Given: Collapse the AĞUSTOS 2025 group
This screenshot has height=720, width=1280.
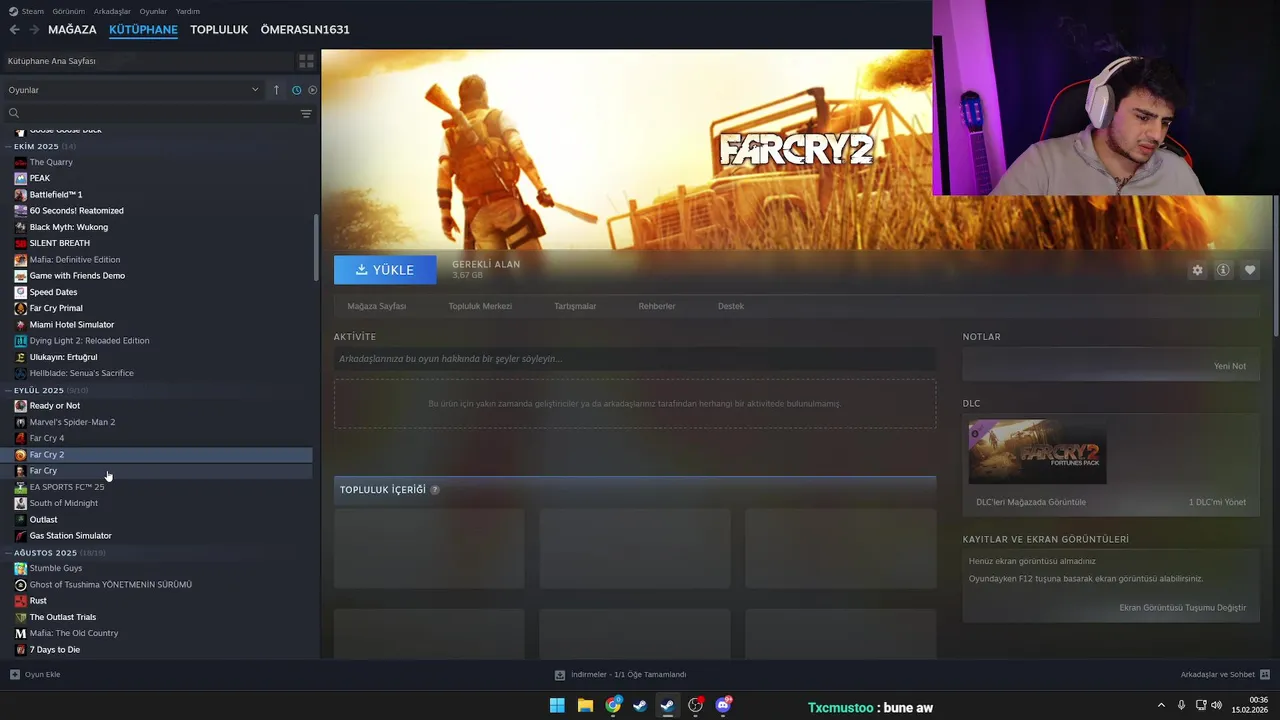Looking at the screenshot, I should 10,553.
